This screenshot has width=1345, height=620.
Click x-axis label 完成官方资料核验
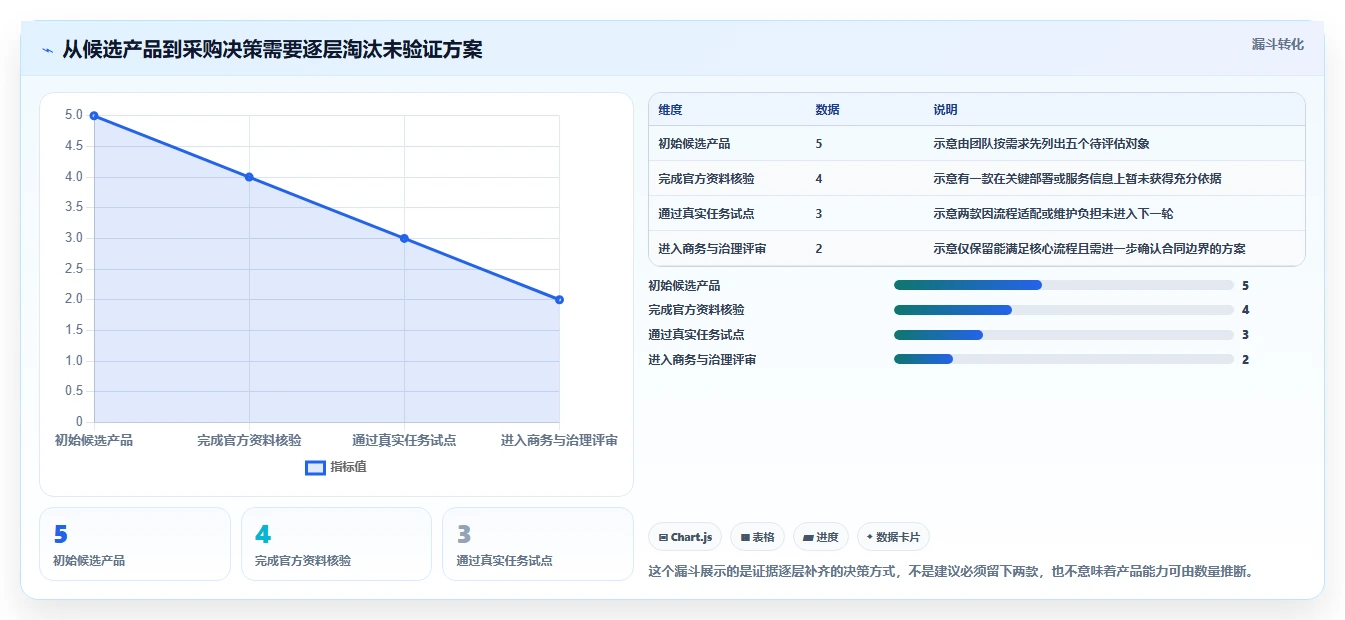click(x=249, y=440)
